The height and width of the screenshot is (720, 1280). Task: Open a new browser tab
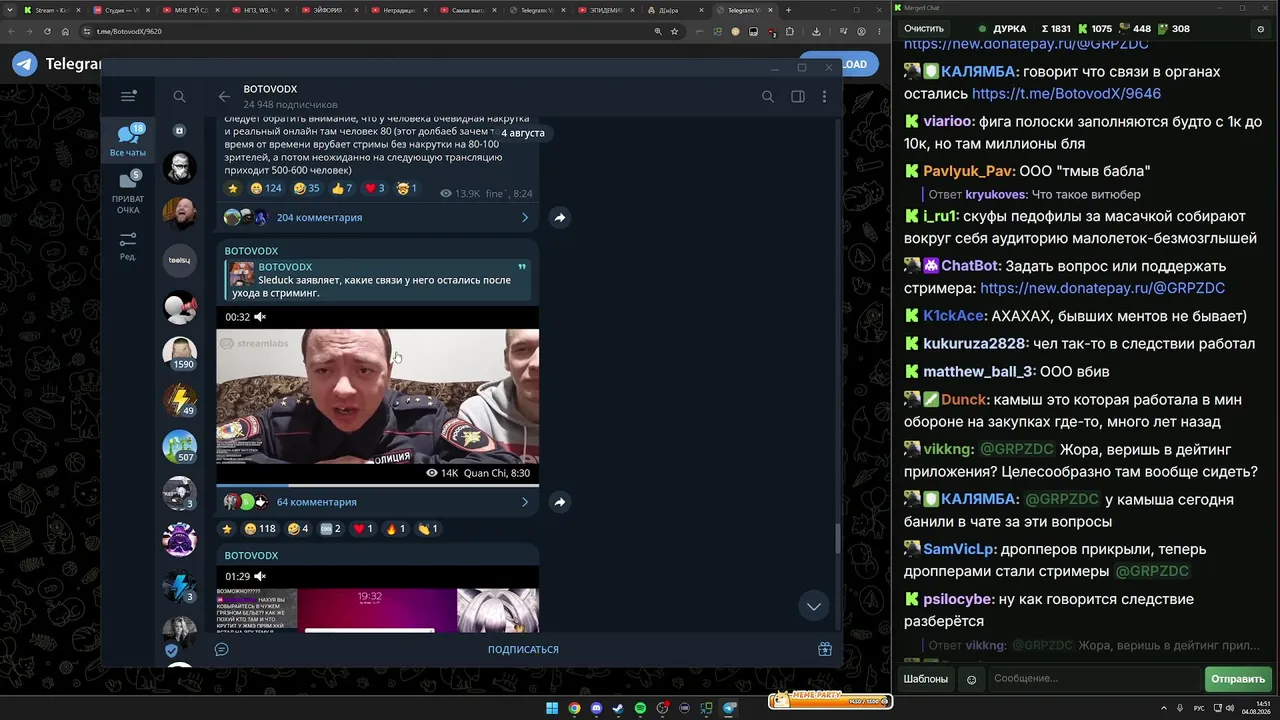(788, 10)
